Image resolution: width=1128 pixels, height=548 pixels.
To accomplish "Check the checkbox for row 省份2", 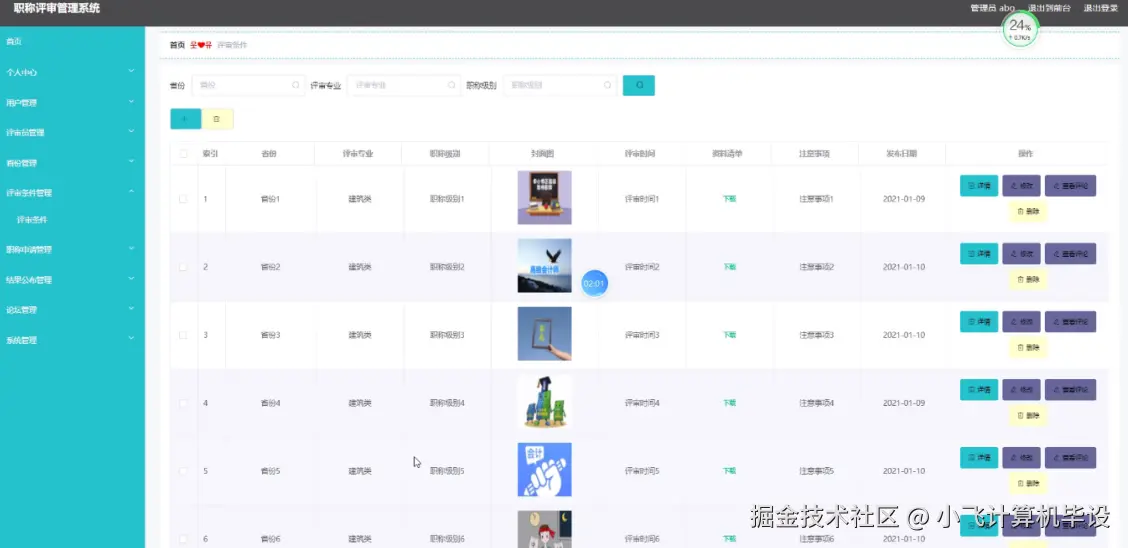I will click(x=183, y=267).
